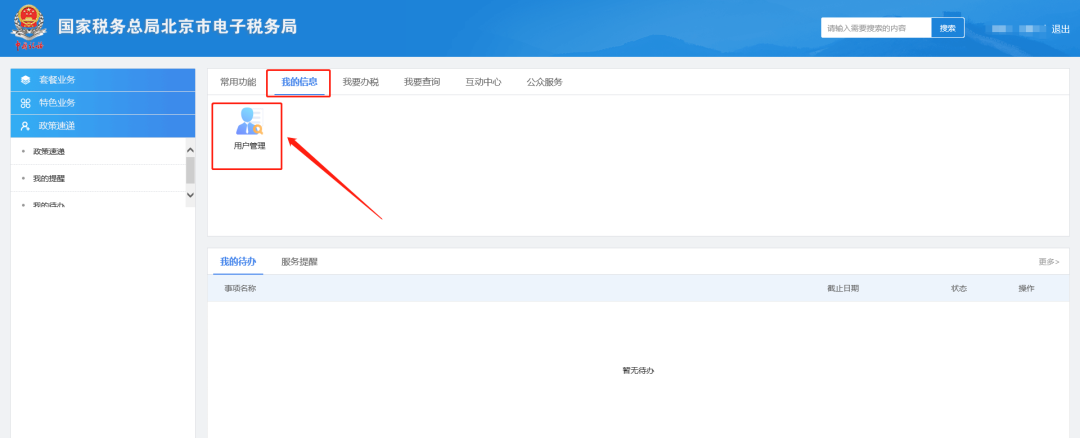Switch to the 常用功能 tab

coord(238,82)
